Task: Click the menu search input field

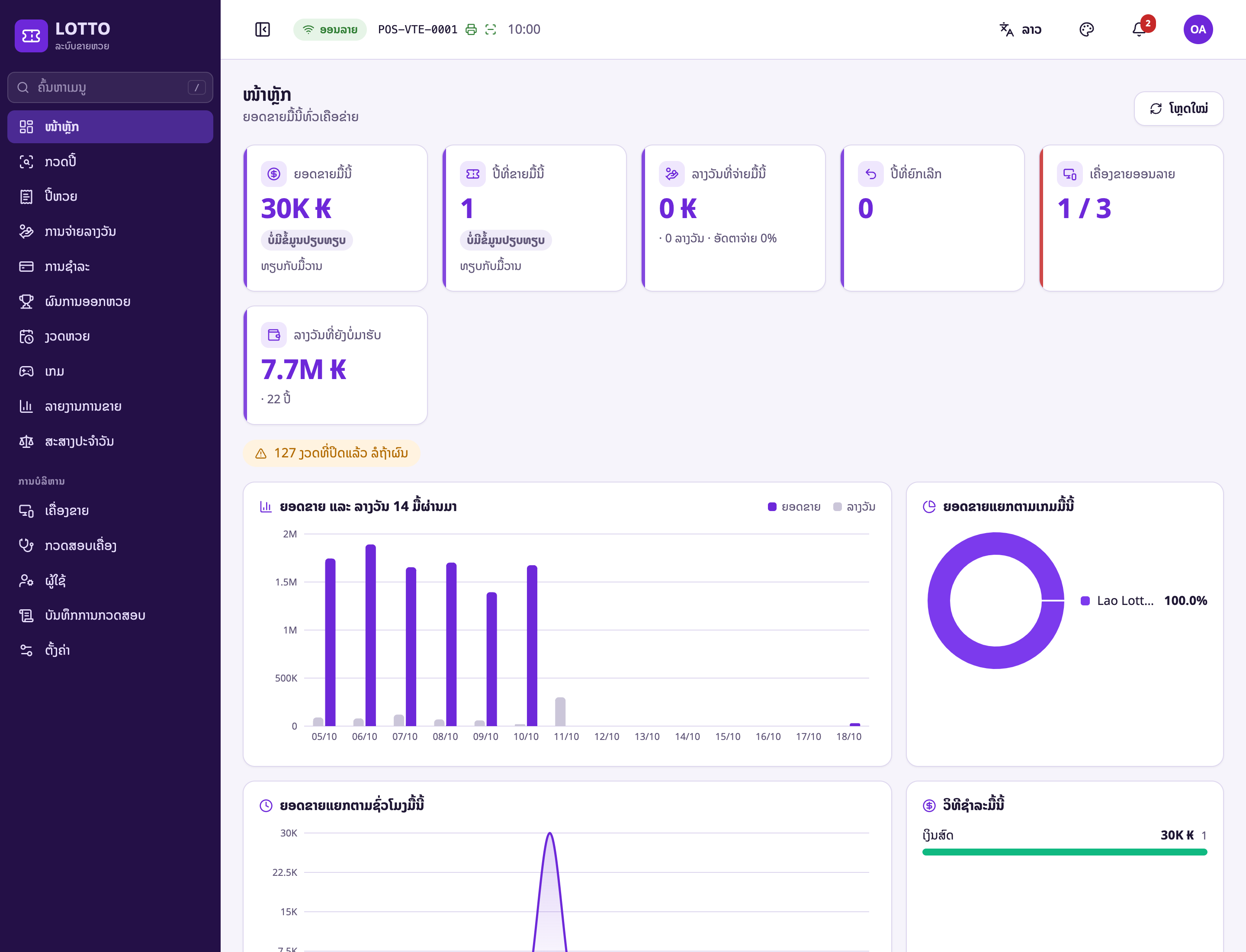Action: point(110,87)
